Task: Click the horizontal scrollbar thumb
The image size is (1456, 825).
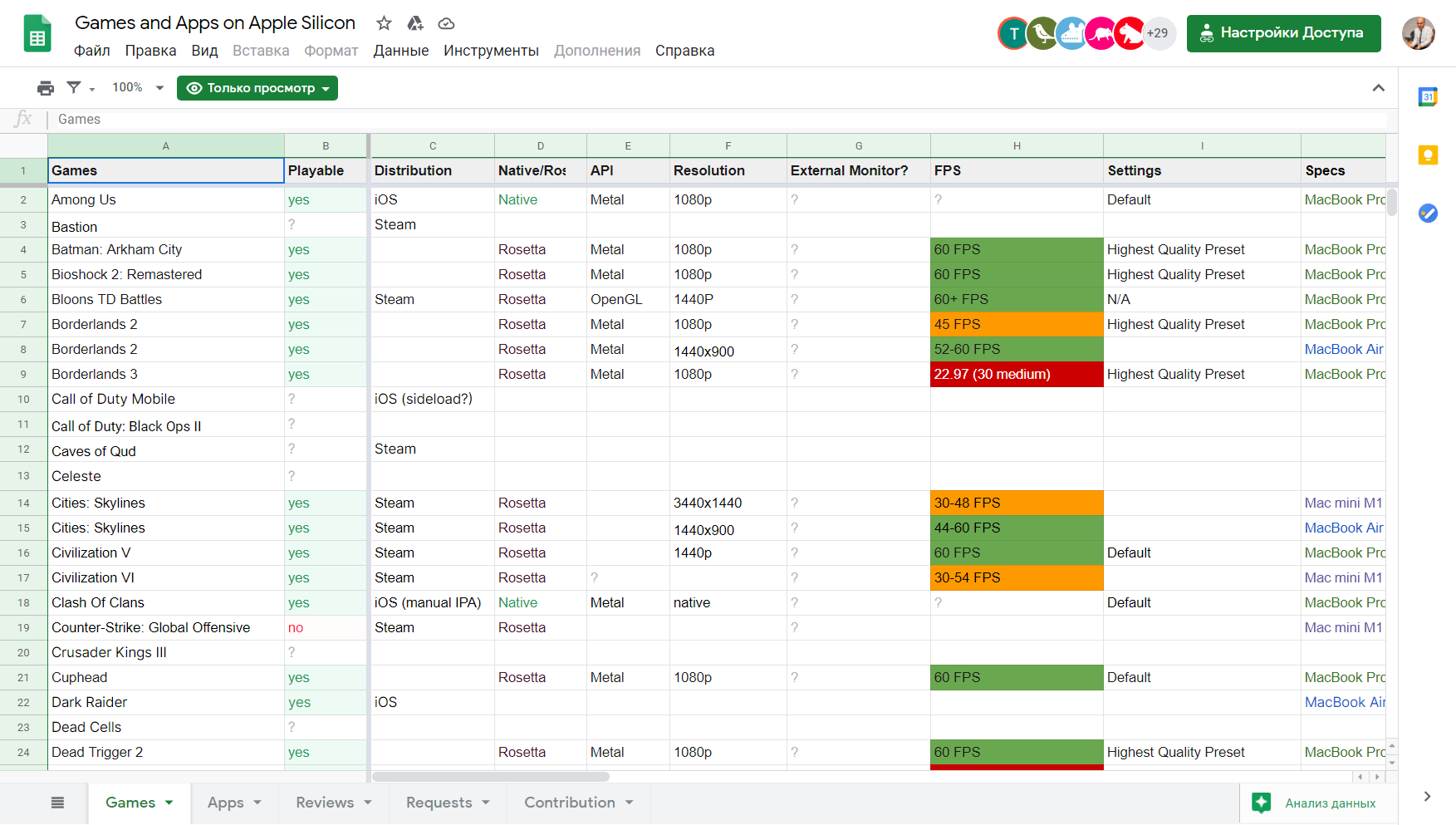Action: pyautogui.click(x=491, y=777)
